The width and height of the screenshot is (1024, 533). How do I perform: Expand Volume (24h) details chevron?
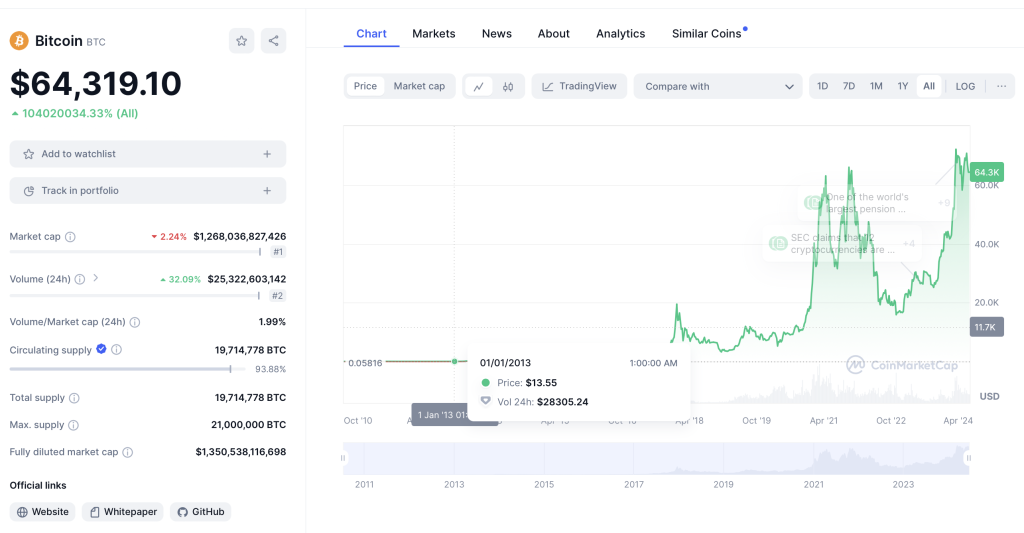pyautogui.click(x=95, y=278)
